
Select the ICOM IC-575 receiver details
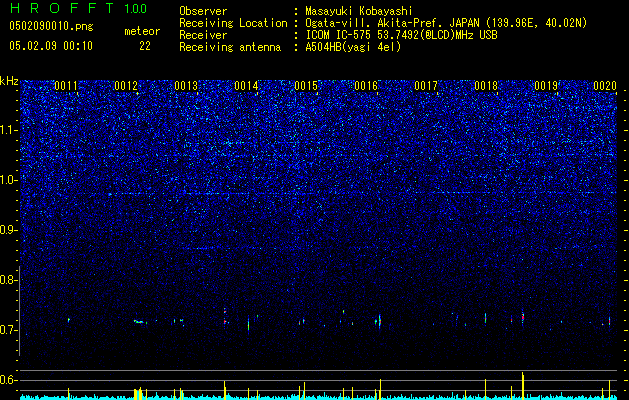click(x=401, y=35)
